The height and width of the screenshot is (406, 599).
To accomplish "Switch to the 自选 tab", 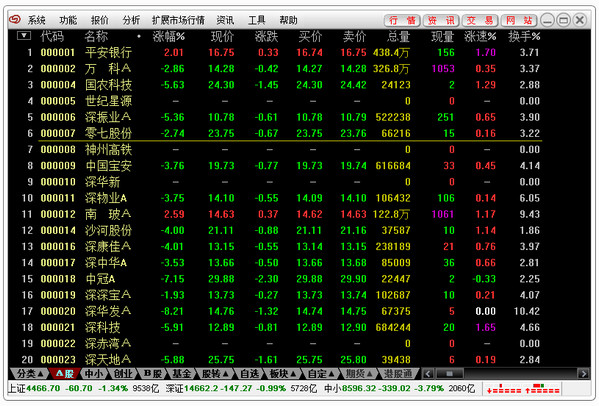I will pyautogui.click(x=249, y=374).
